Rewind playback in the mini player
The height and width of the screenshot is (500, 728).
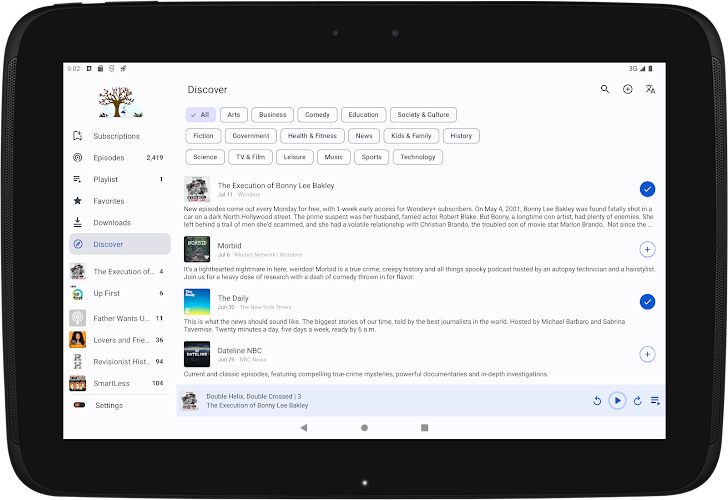[597, 401]
